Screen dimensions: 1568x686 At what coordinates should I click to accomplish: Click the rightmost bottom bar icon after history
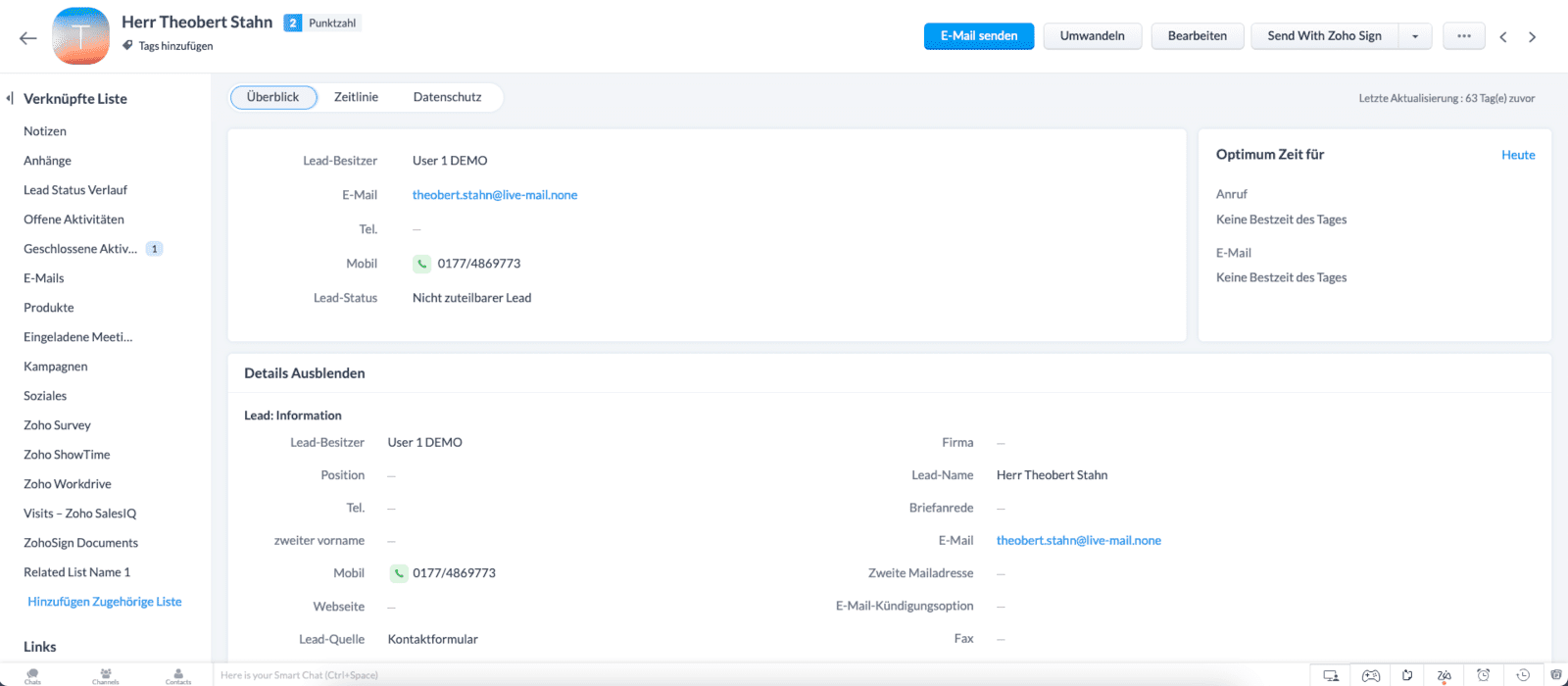click(x=1556, y=675)
